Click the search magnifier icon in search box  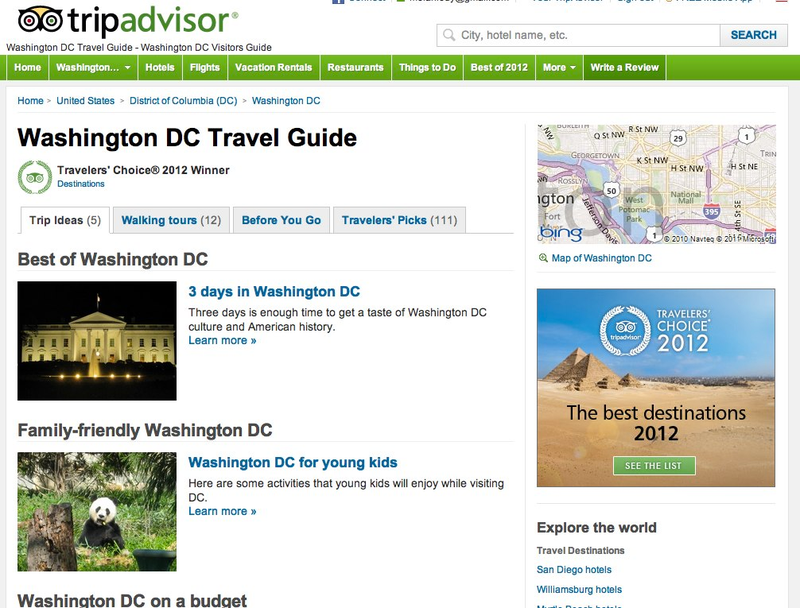click(x=449, y=35)
